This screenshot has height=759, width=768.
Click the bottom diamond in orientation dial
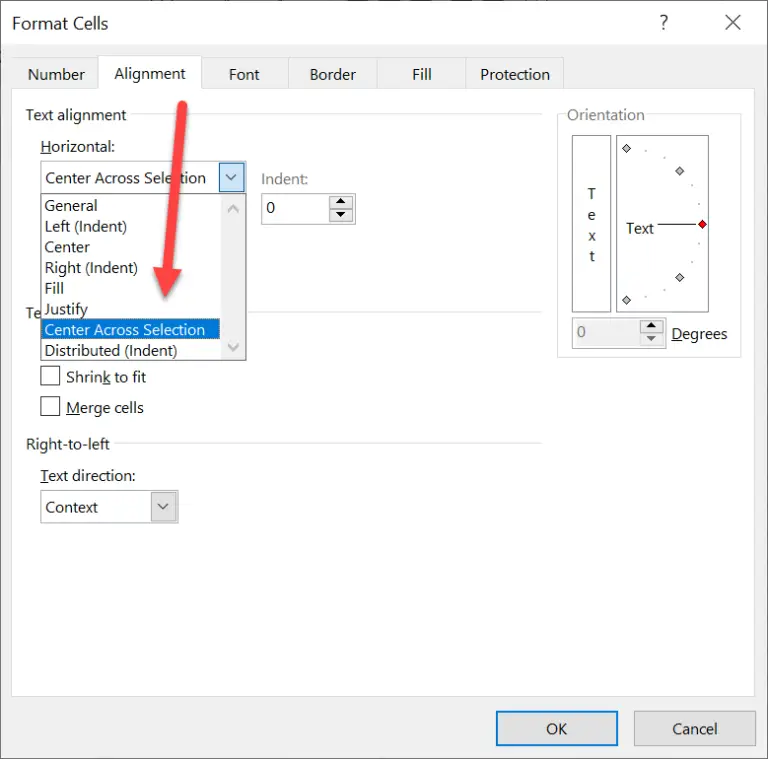(626, 300)
